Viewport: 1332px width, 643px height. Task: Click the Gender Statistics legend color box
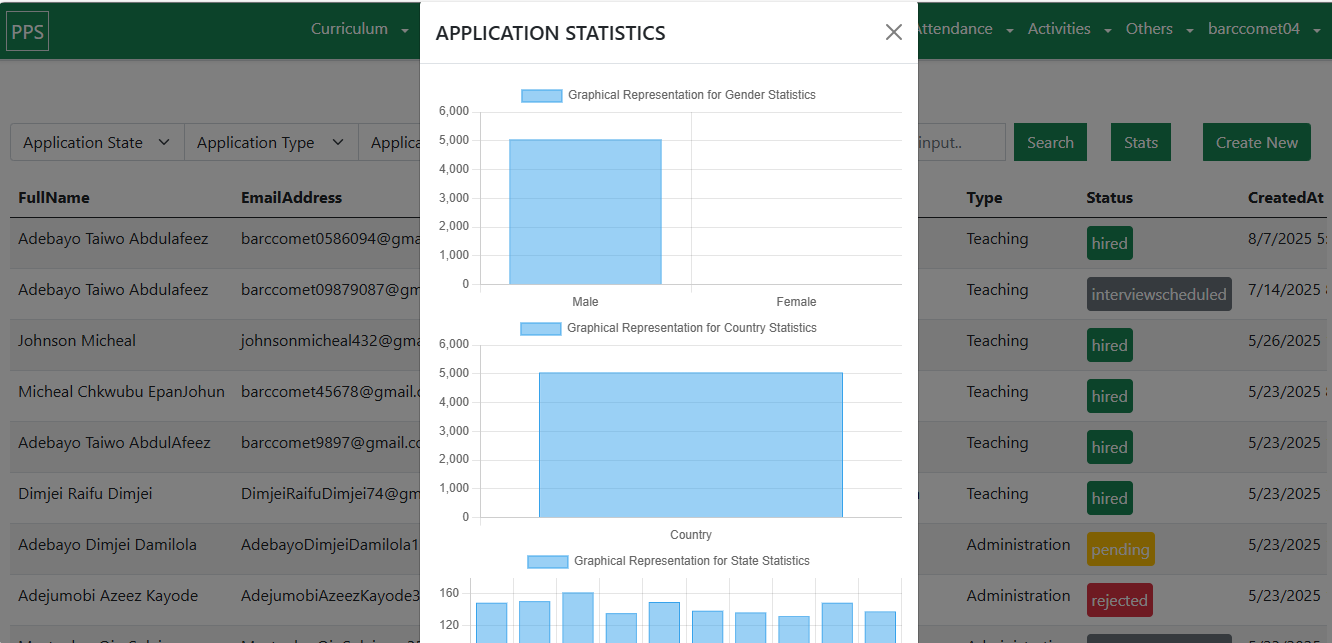coord(541,96)
